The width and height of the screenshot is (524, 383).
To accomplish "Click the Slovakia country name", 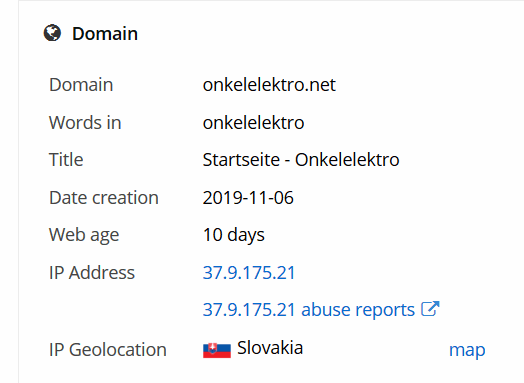I will pyautogui.click(x=270, y=348).
